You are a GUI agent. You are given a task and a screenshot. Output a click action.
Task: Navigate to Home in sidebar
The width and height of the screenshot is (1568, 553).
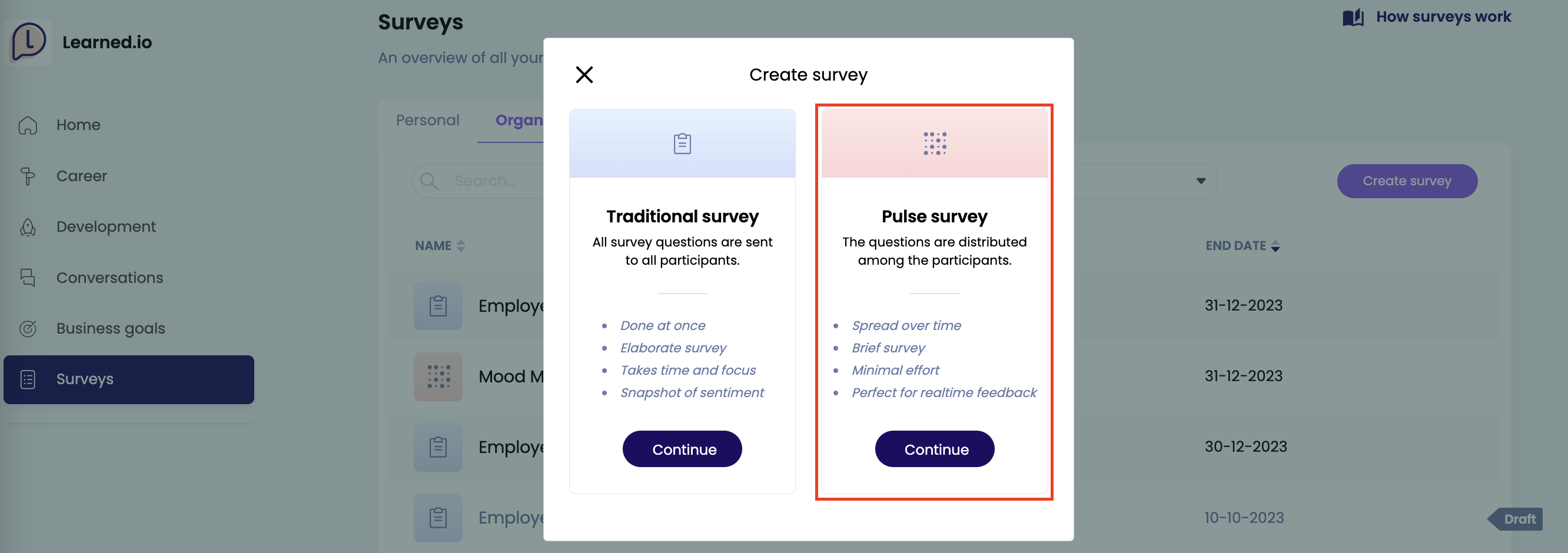click(x=78, y=125)
